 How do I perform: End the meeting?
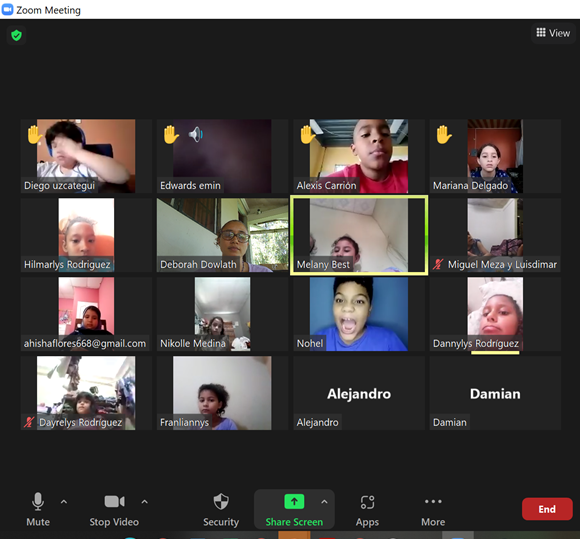547,509
